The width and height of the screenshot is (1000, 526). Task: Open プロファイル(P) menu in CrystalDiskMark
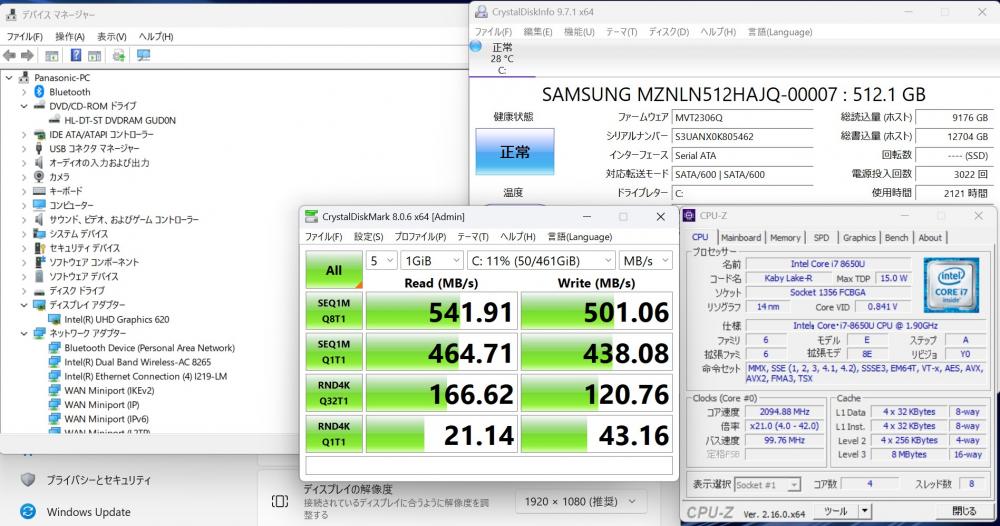[x=420, y=237]
